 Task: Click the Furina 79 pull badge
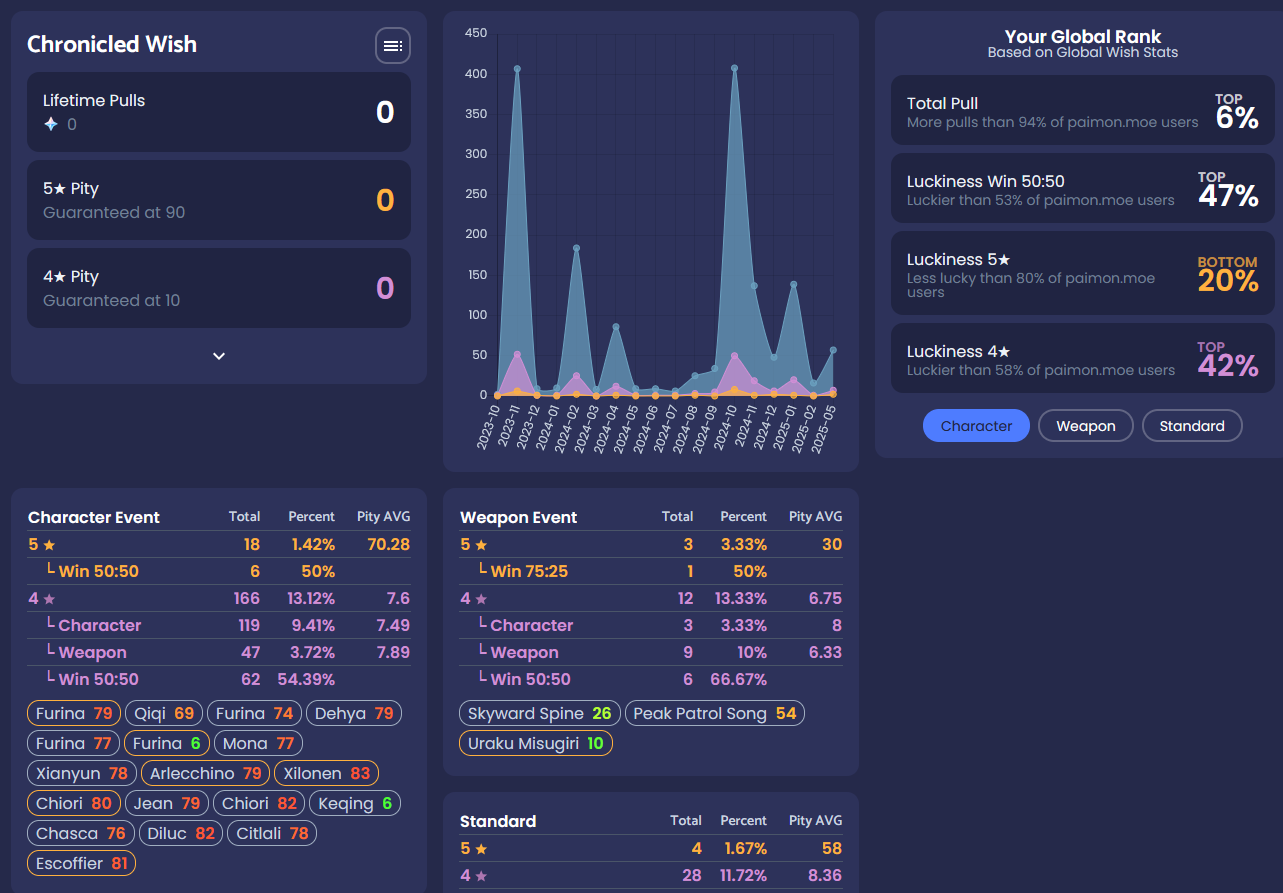tap(74, 714)
